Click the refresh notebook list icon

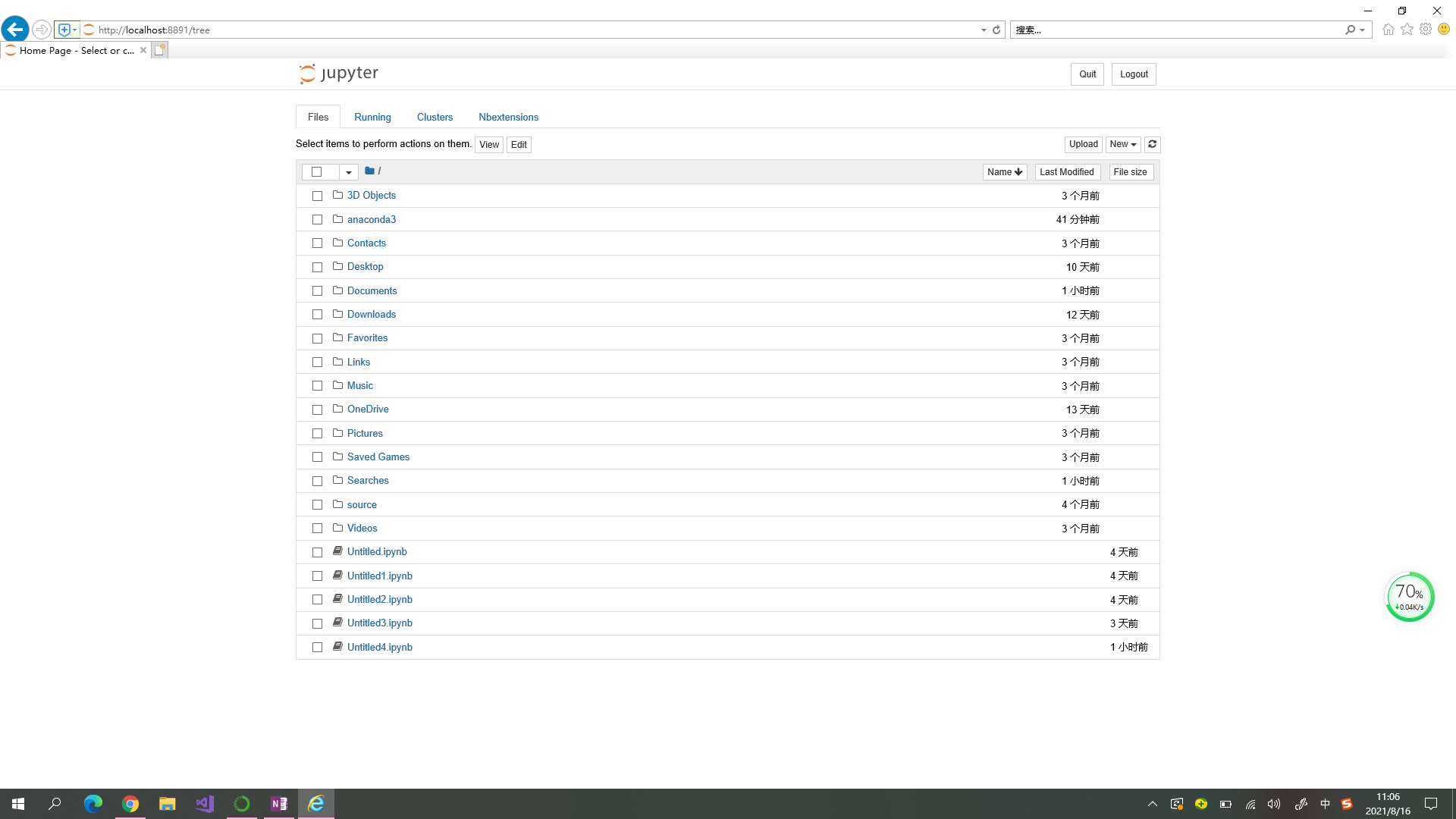tap(1152, 144)
